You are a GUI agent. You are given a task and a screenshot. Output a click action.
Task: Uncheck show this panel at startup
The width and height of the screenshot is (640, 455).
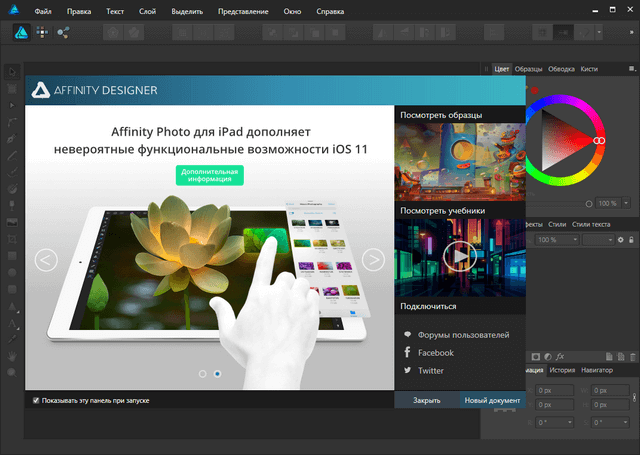[x=36, y=400]
